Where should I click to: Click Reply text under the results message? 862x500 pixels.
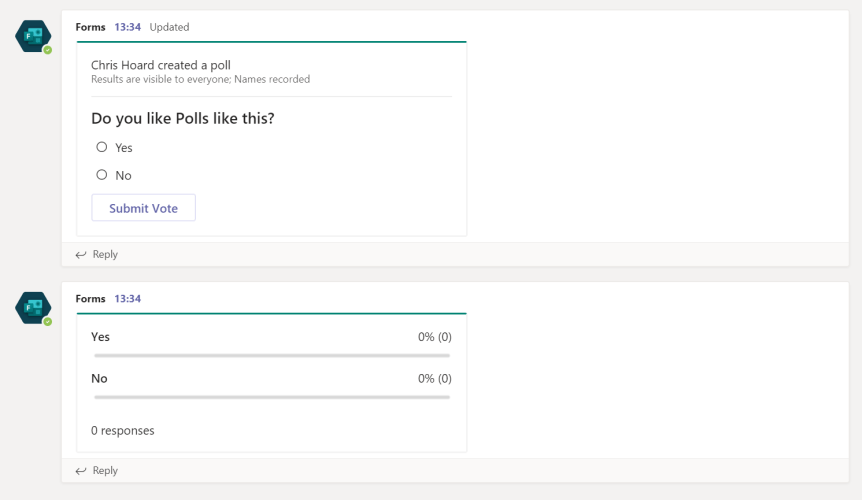[105, 471]
